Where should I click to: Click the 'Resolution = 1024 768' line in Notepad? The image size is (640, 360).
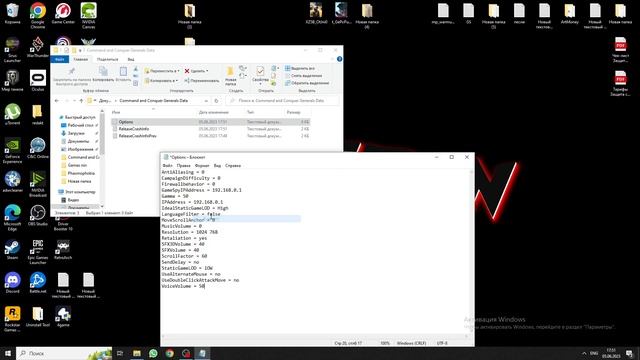tap(189, 232)
